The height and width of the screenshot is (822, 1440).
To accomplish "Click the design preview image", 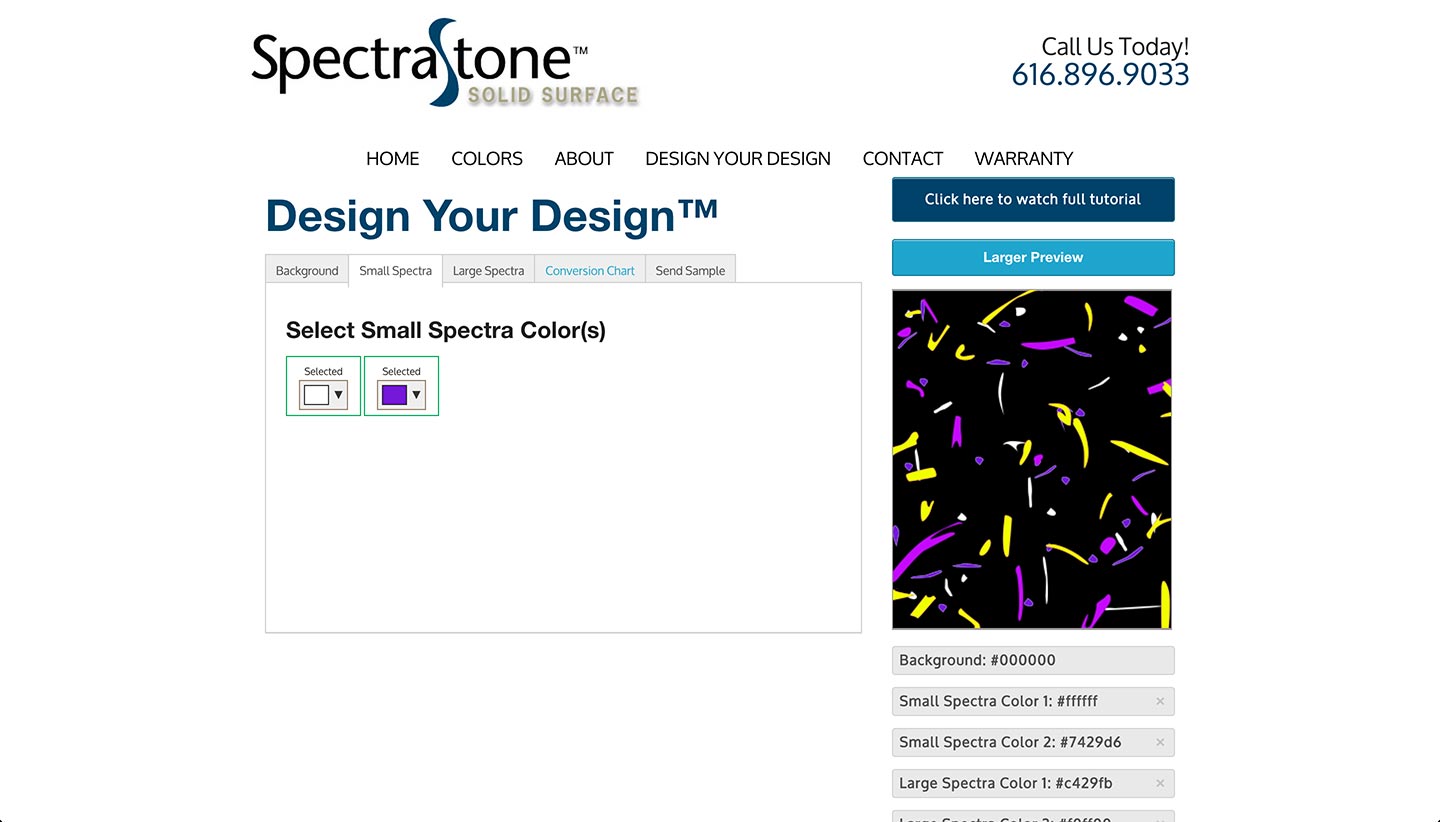I will 1032,459.
